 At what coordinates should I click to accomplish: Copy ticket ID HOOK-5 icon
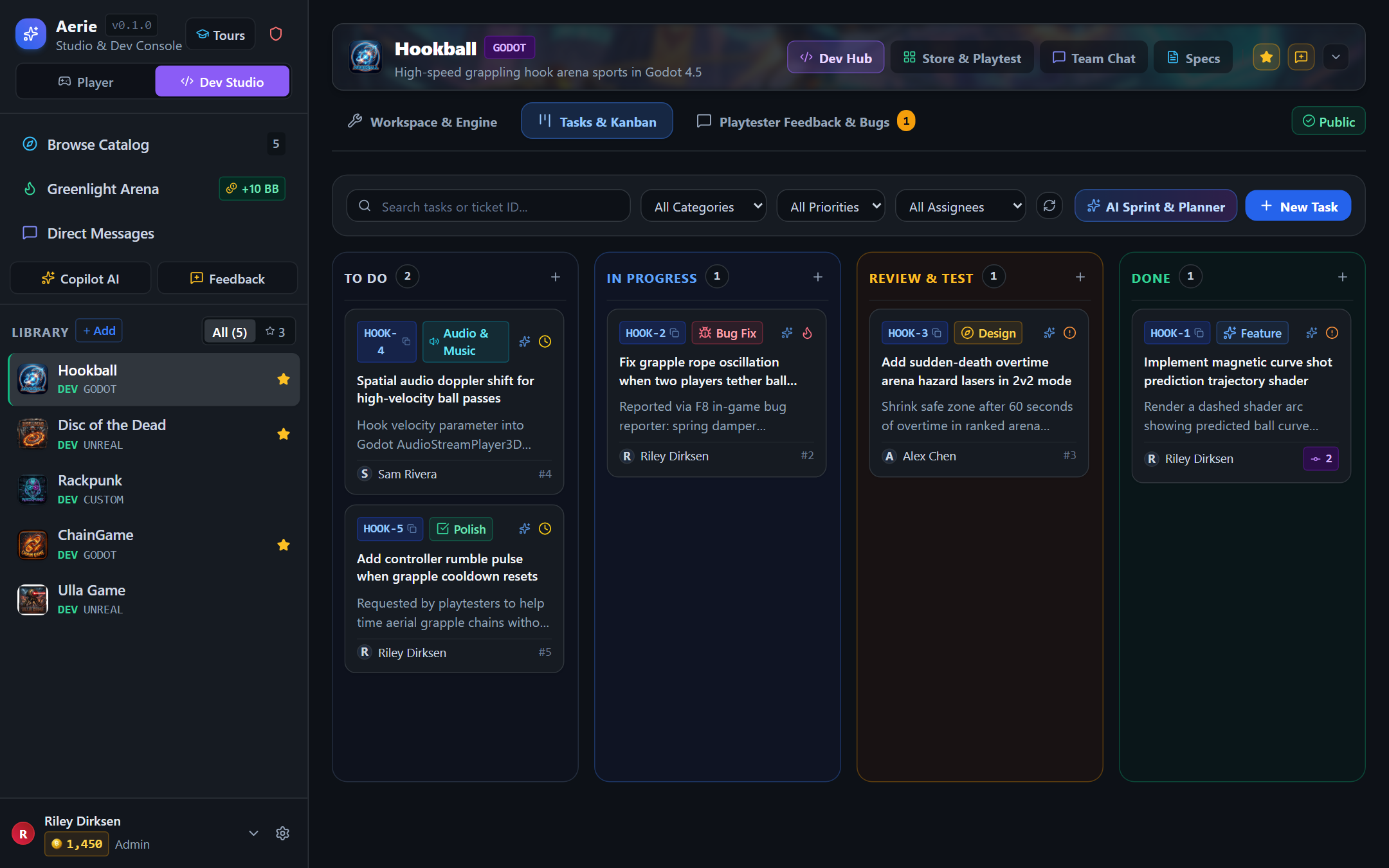pyautogui.click(x=412, y=529)
